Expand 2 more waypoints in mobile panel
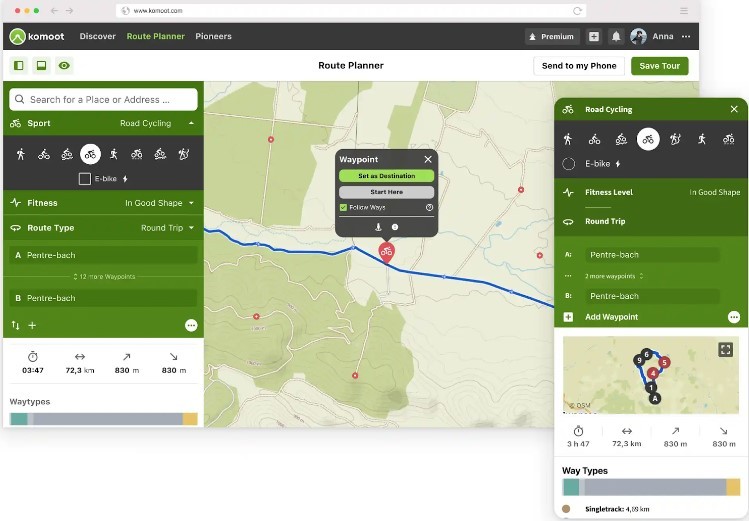Screen dimensions: 749x521 pyautogui.click(x=614, y=276)
